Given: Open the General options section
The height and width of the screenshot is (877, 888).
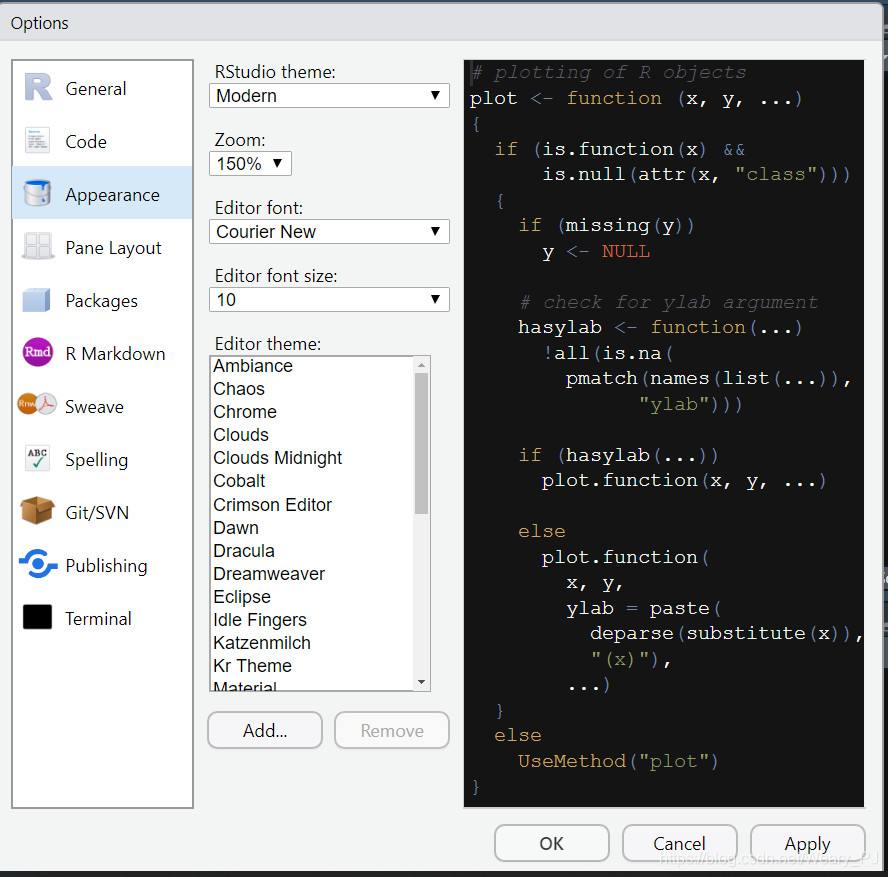Looking at the screenshot, I should tap(102, 88).
